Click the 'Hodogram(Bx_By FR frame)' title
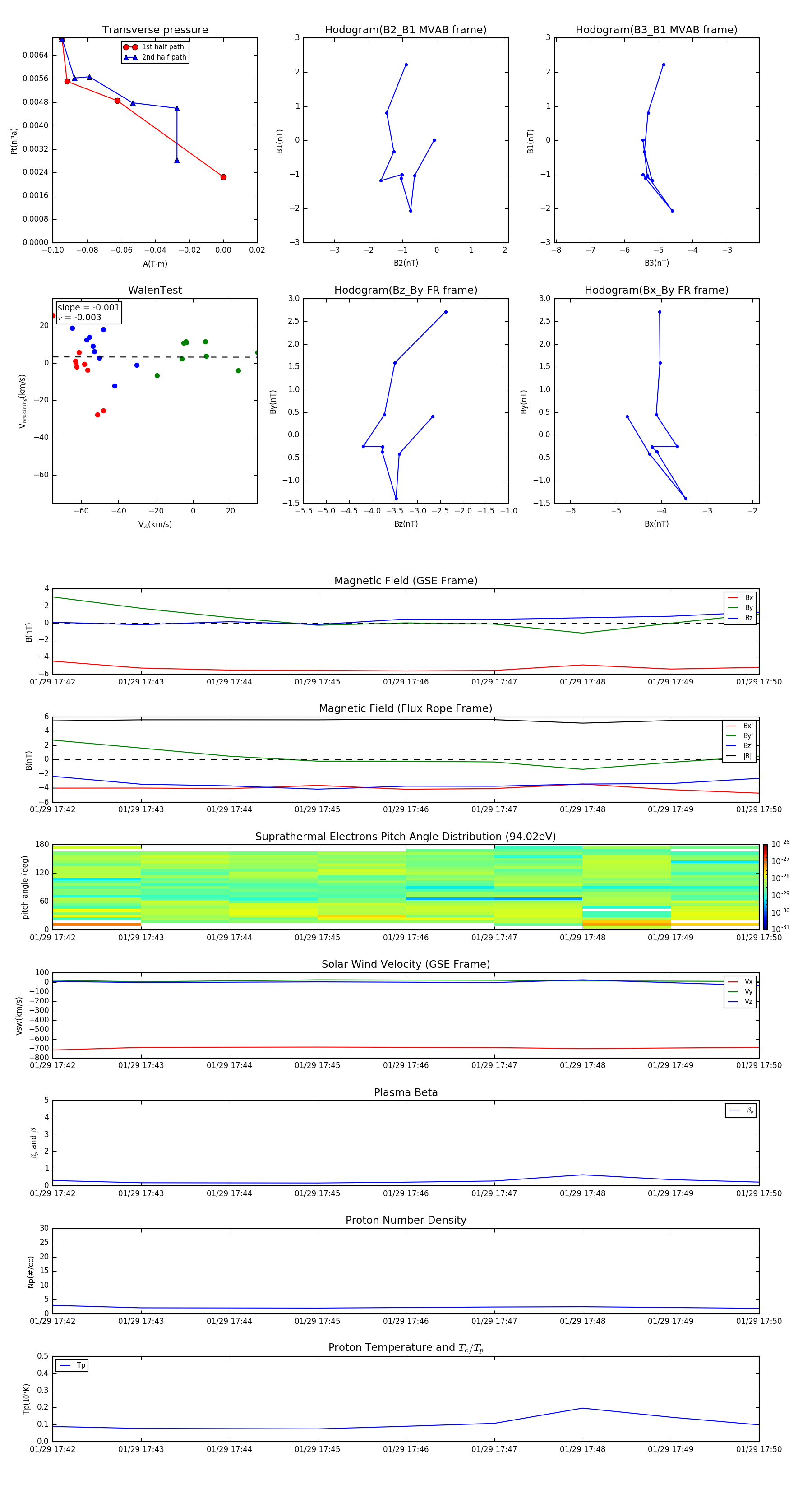Screen dimensions: 812x1489 click(656, 290)
